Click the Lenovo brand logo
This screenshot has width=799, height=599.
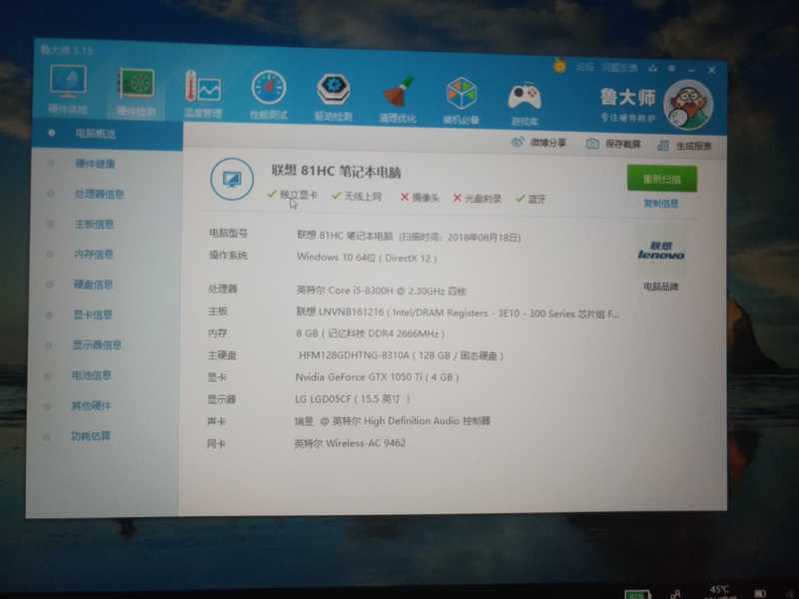coord(661,251)
